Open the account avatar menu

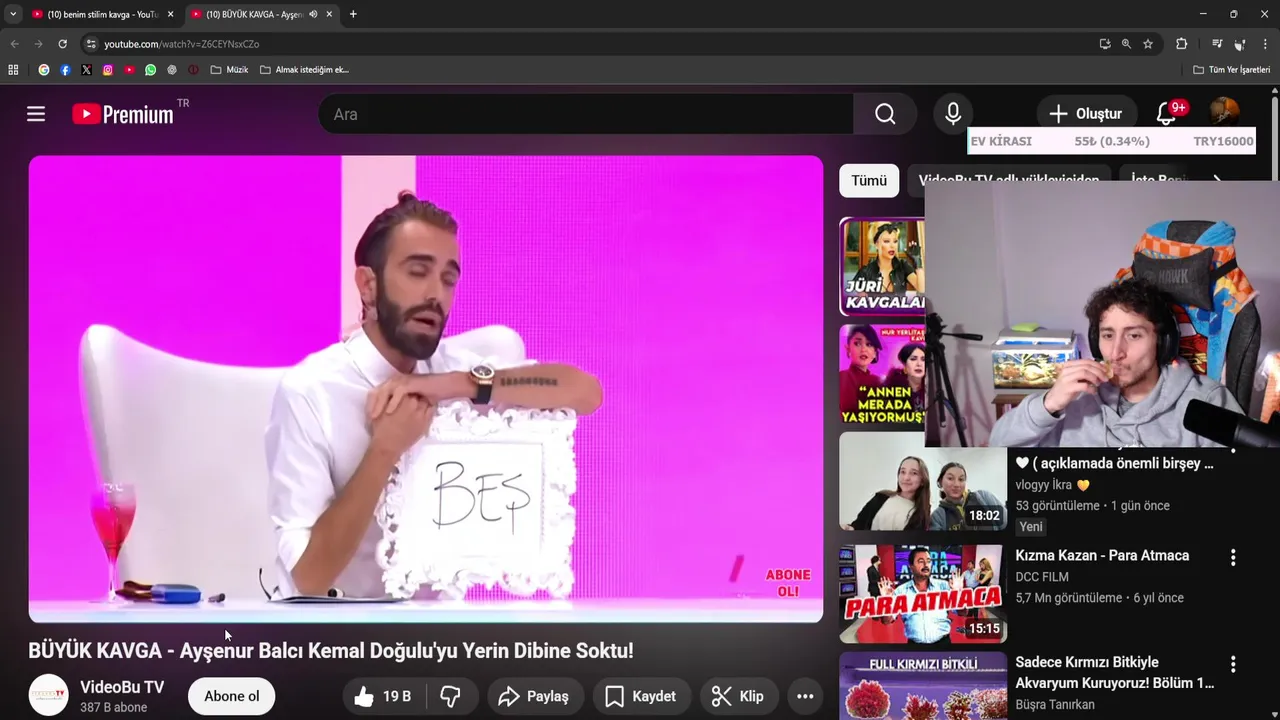coord(1224,113)
